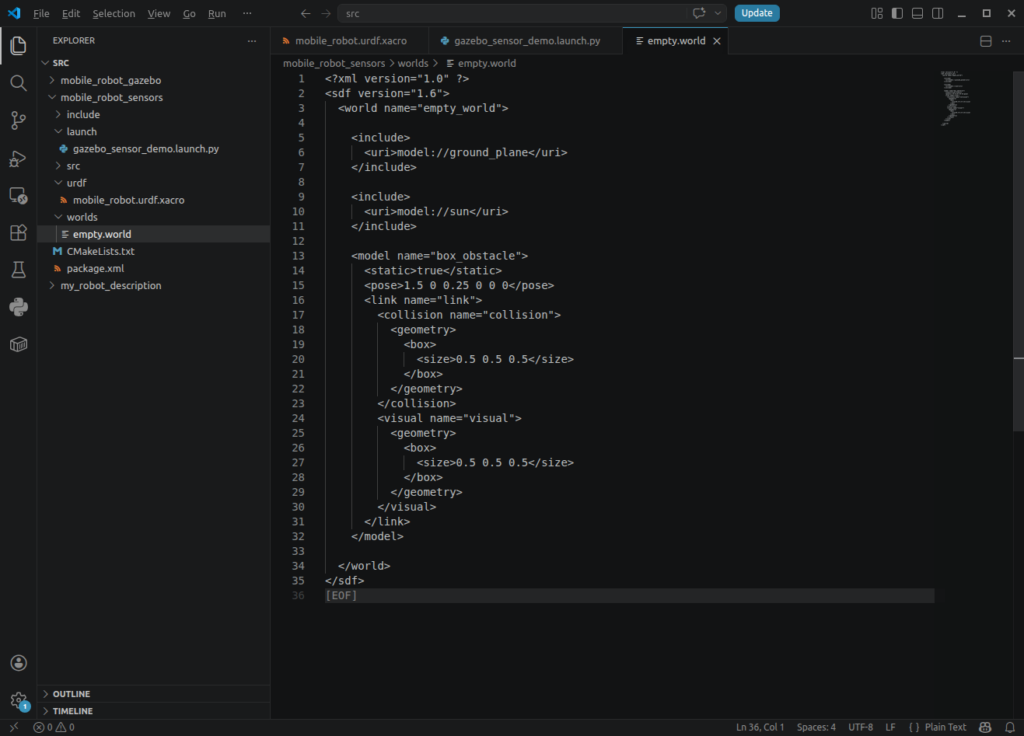The image size is (1024, 736).
Task: Split the editor layout icon
Action: coord(986,41)
